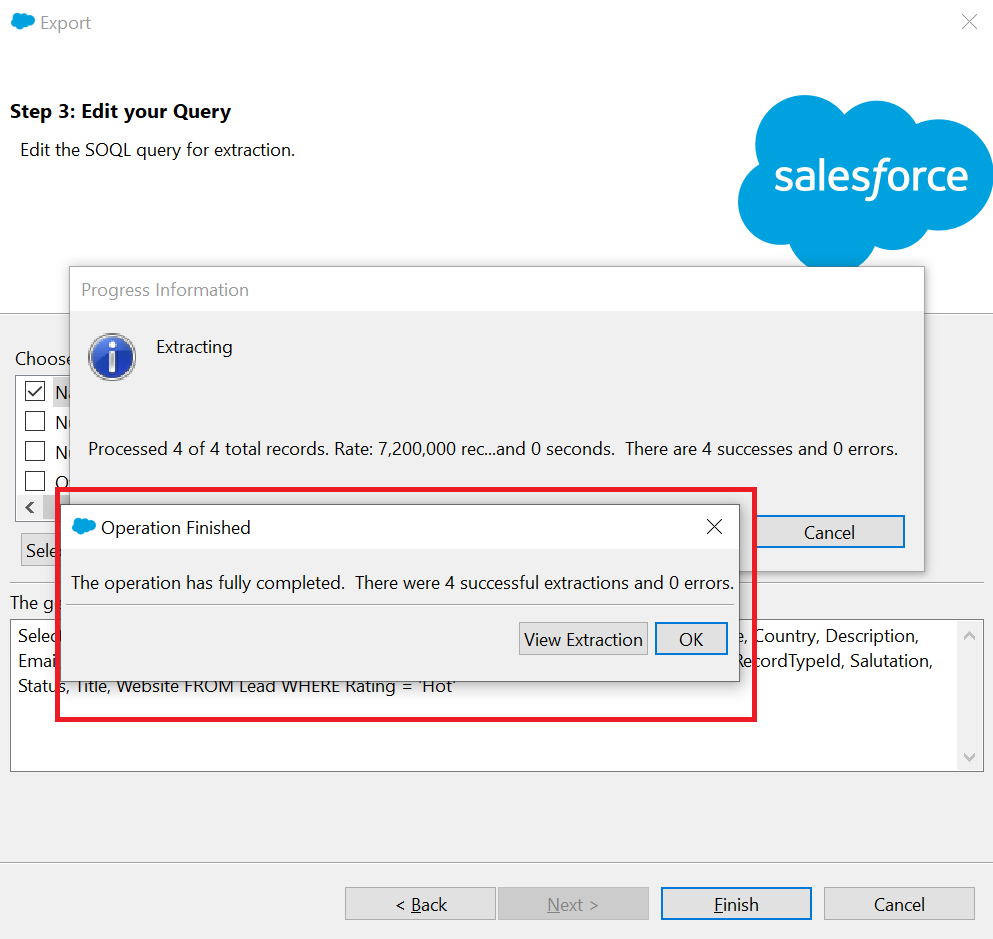Open View Extraction results
Image resolution: width=993 pixels, height=939 pixels.
583,639
